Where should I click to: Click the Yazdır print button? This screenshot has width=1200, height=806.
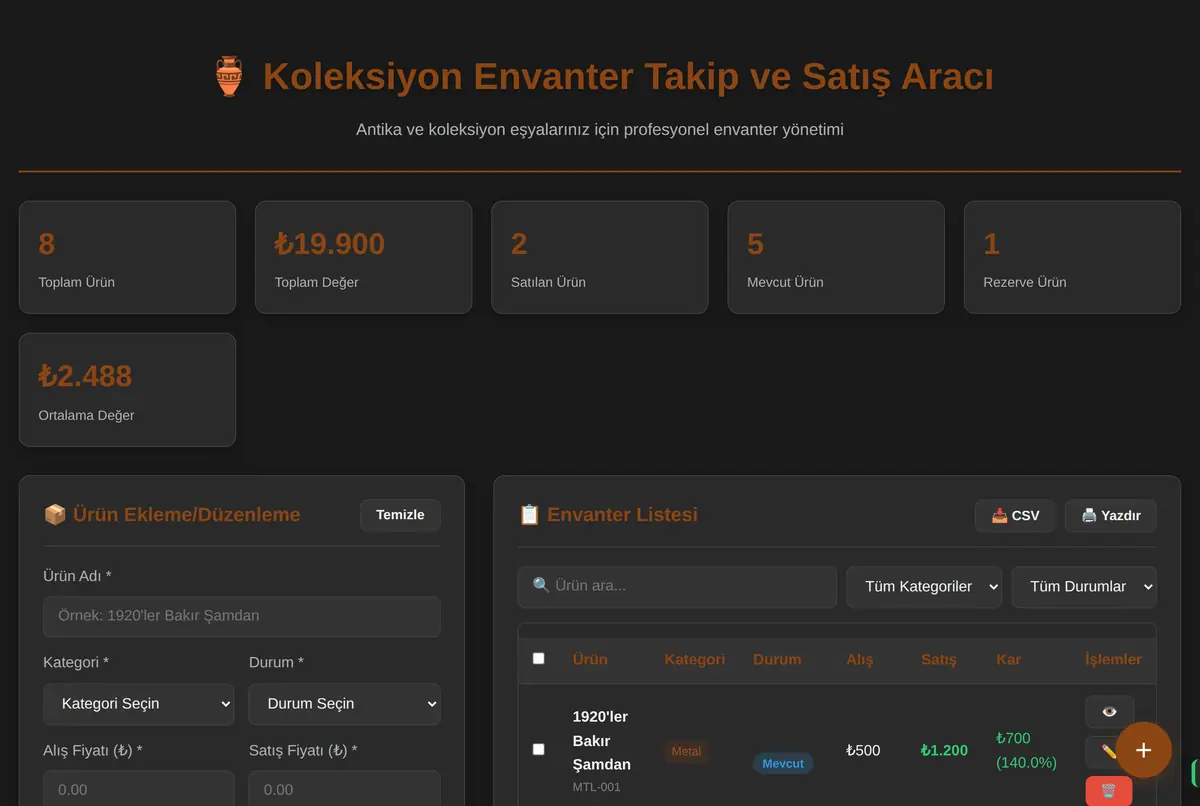[1110, 516]
